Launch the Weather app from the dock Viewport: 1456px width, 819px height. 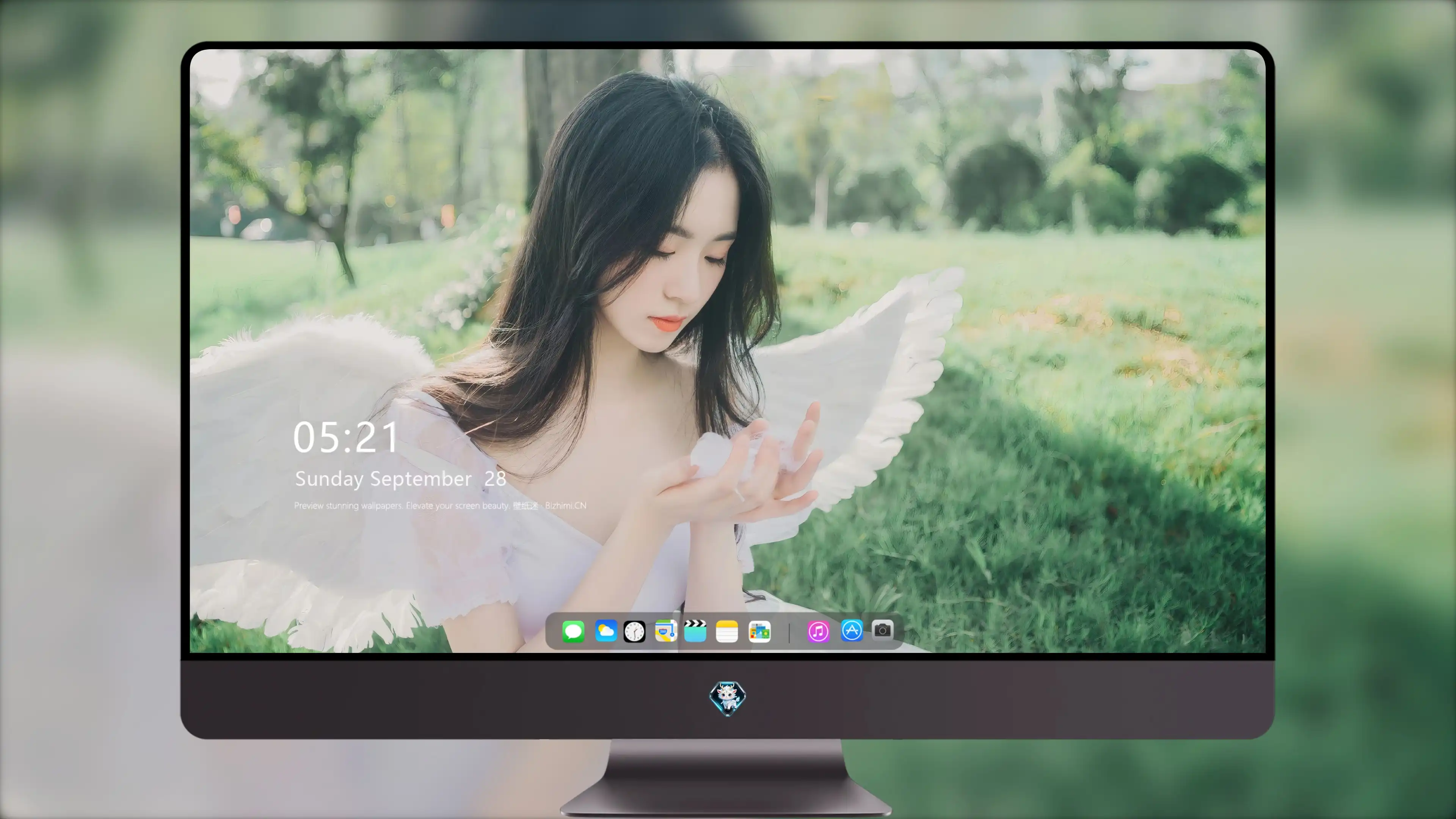[x=606, y=631]
